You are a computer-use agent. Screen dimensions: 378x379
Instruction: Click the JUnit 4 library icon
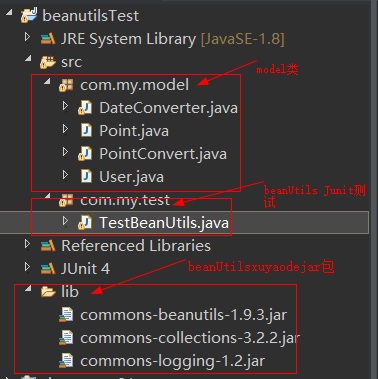[x=48, y=269]
